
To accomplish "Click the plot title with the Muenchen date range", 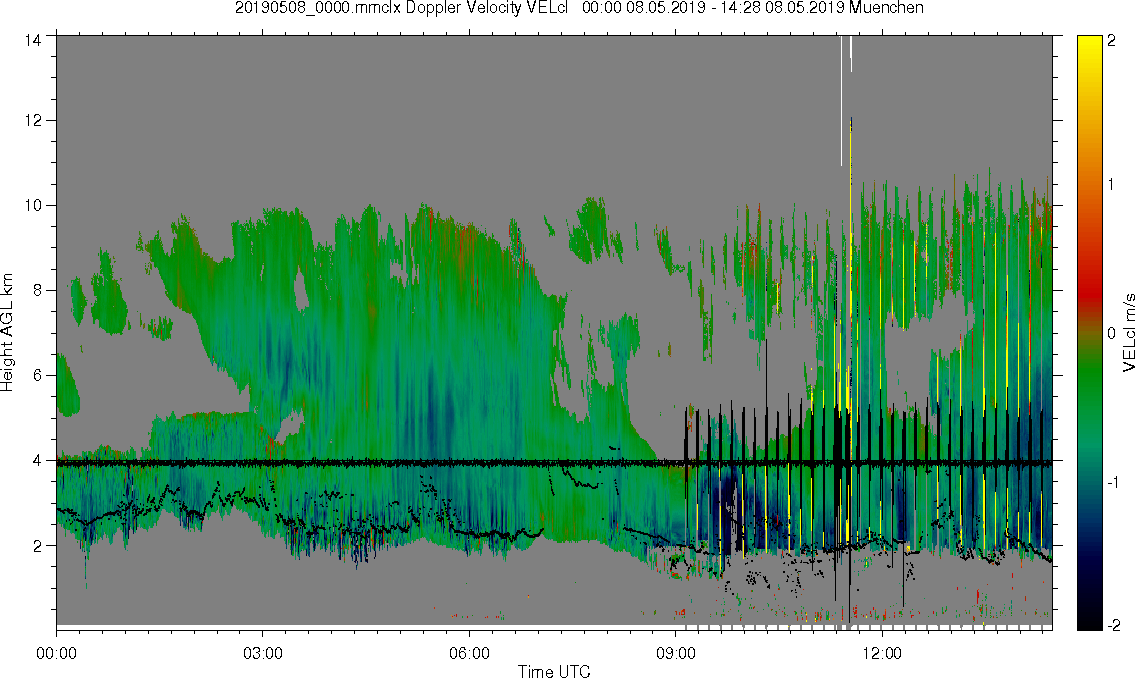I will 579,8.
